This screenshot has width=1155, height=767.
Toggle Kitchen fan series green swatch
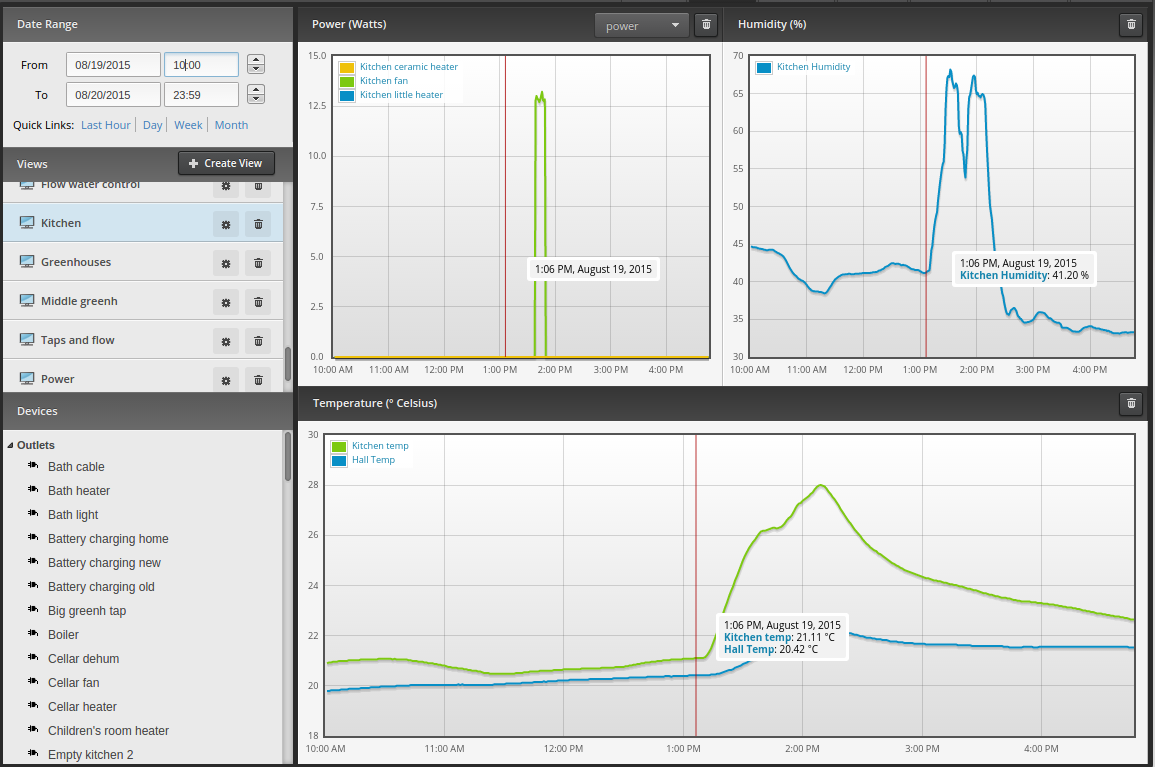coord(347,82)
